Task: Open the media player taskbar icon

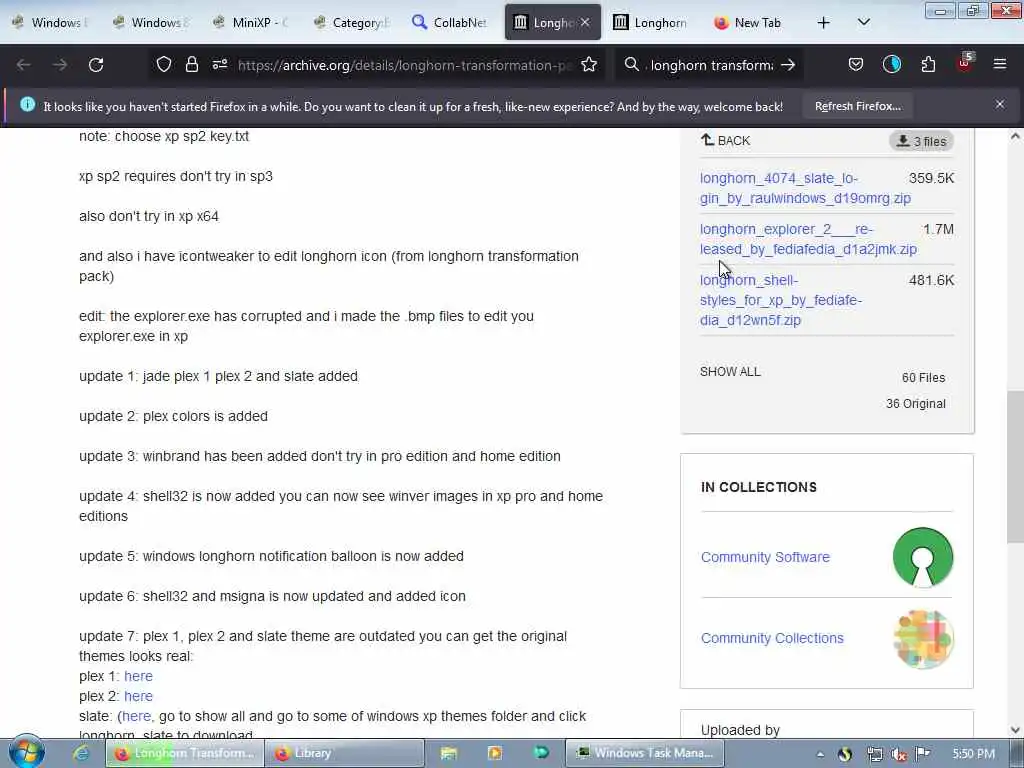Action: point(494,753)
